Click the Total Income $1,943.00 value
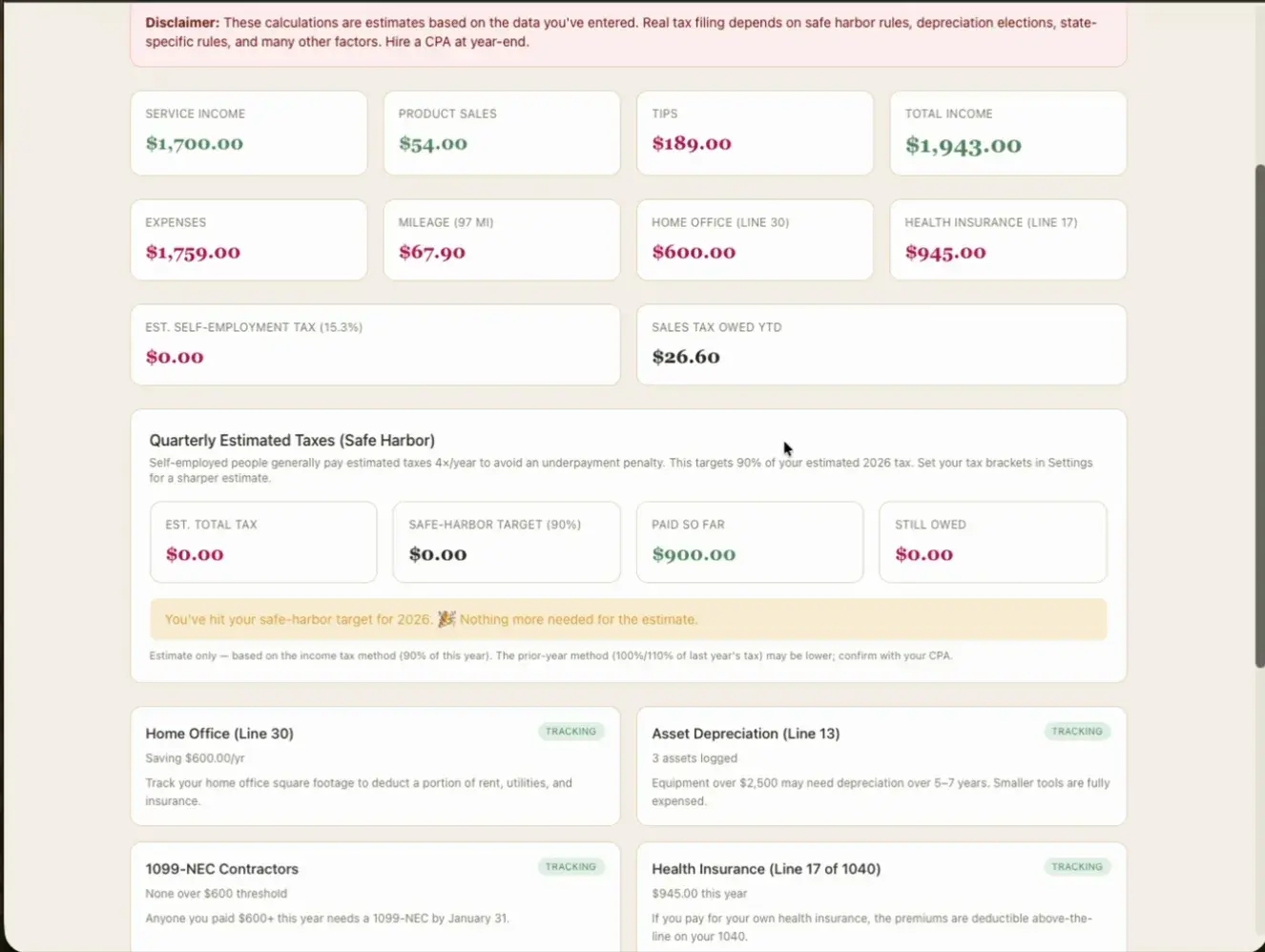The image size is (1265, 952). [x=963, y=145]
